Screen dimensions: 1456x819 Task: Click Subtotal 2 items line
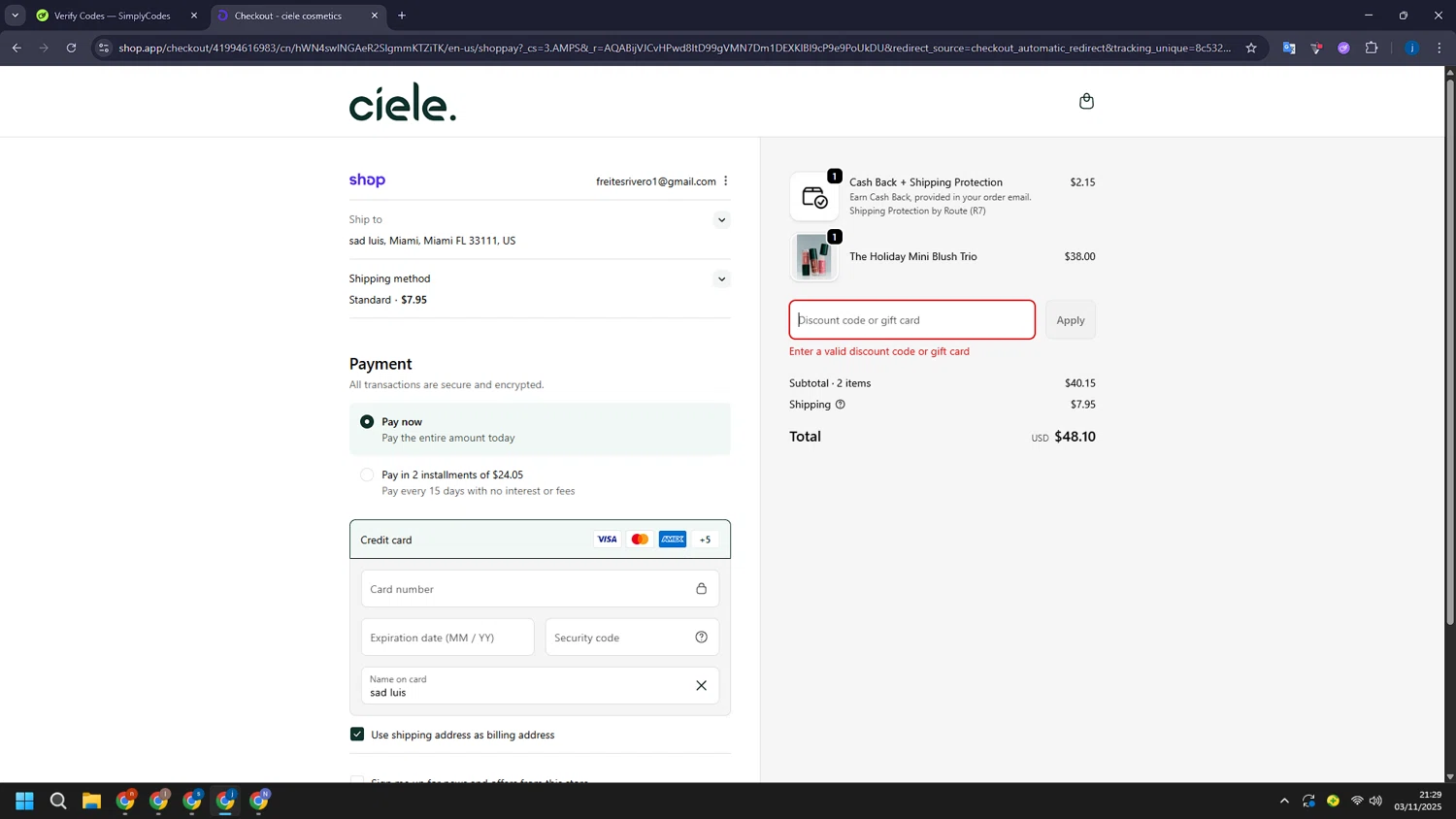(943, 383)
